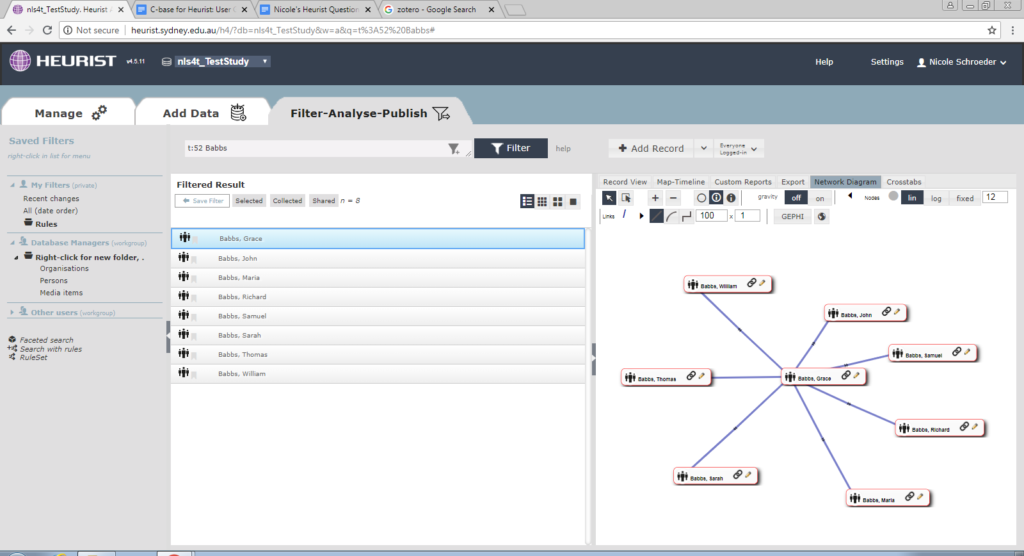Click zoom in plus icon in diagram toolbar
Viewport: 1024px width, 556px height.
(x=655, y=198)
